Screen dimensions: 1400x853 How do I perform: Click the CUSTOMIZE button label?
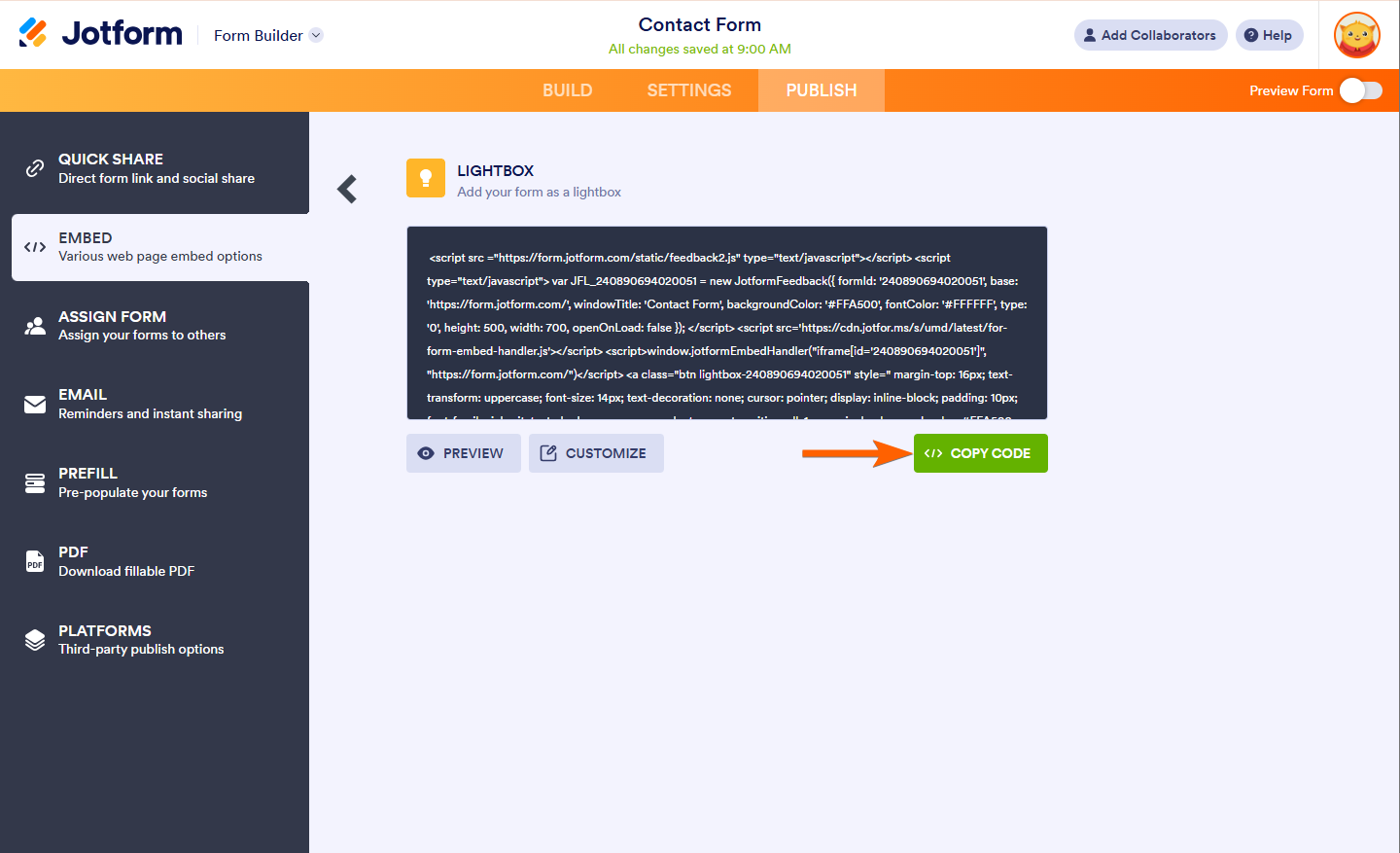pyautogui.click(x=606, y=453)
